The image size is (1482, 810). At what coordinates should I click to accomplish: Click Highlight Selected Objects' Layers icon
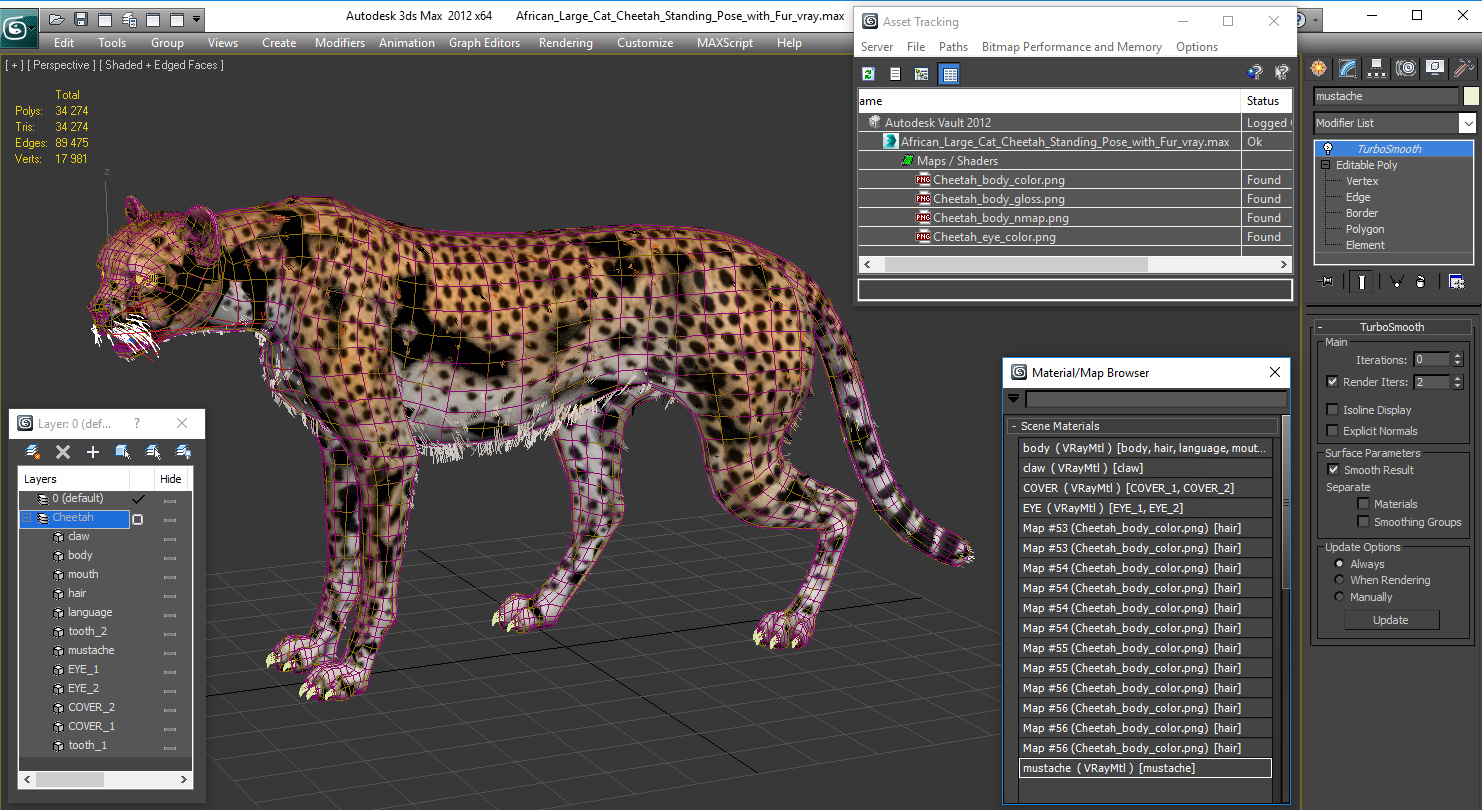tap(153, 452)
